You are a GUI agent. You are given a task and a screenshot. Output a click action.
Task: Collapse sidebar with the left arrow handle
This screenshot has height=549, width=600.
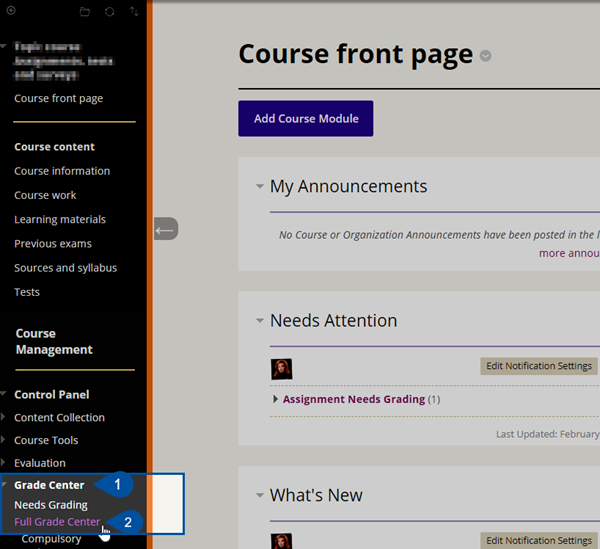point(165,229)
